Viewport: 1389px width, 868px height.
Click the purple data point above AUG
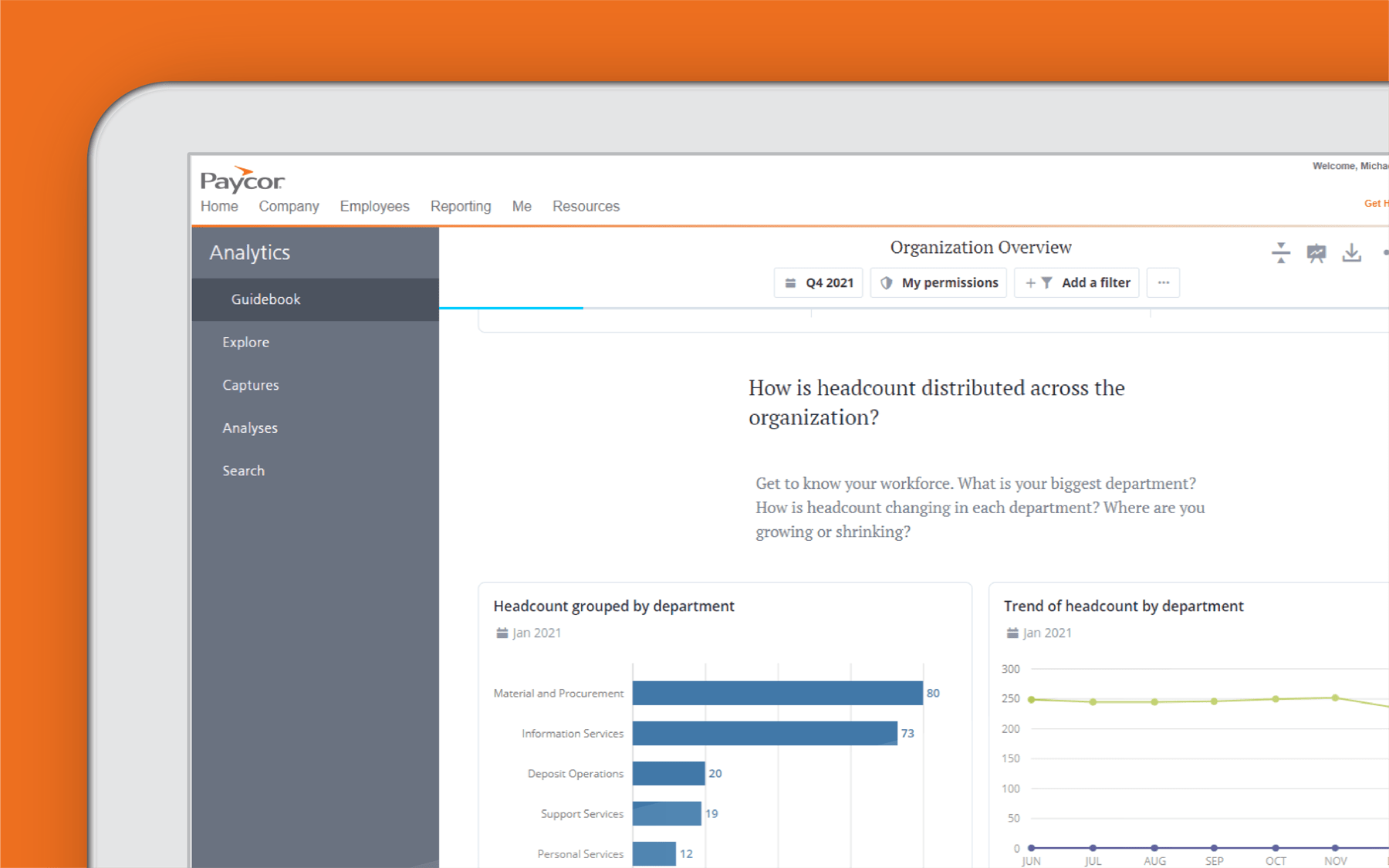click(1154, 848)
